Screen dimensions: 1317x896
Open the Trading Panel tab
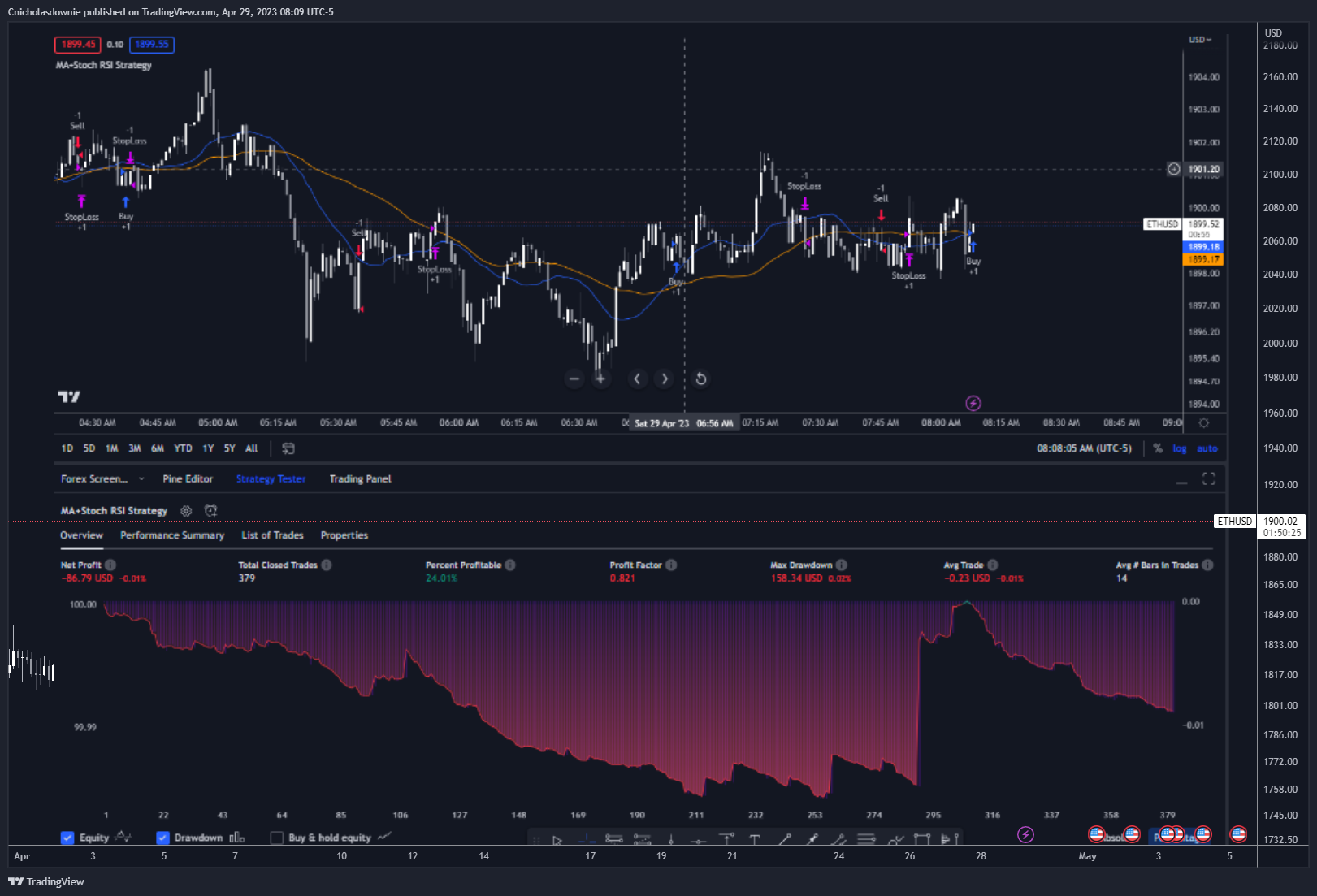coord(360,479)
